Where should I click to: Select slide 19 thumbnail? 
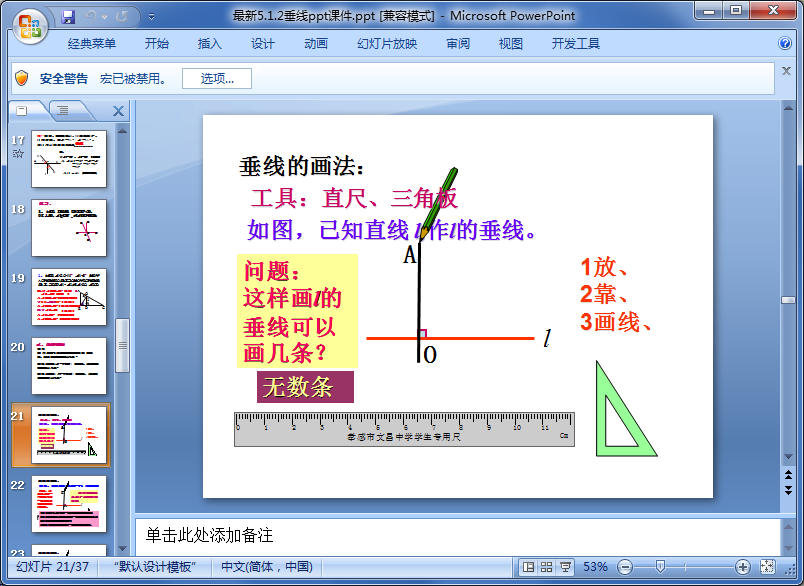coord(69,297)
